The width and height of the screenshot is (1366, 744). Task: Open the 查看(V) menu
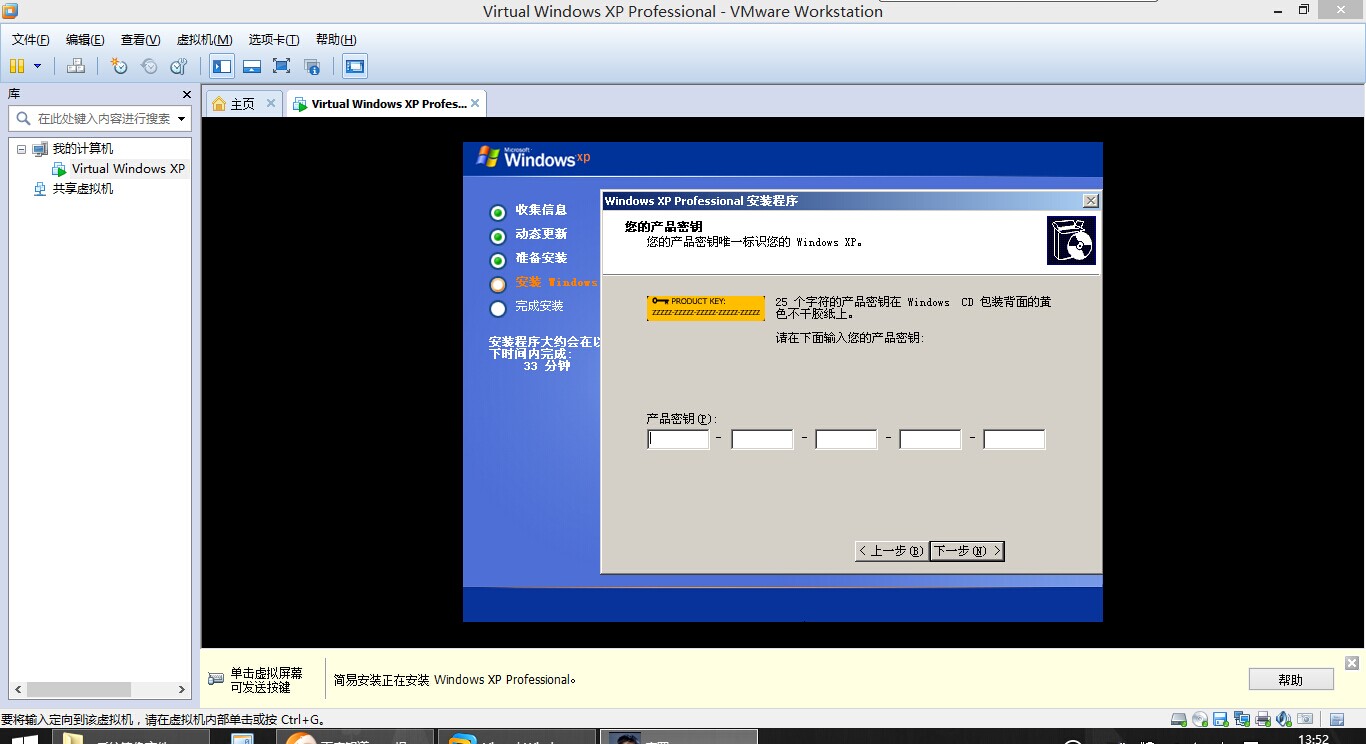pyautogui.click(x=140, y=40)
